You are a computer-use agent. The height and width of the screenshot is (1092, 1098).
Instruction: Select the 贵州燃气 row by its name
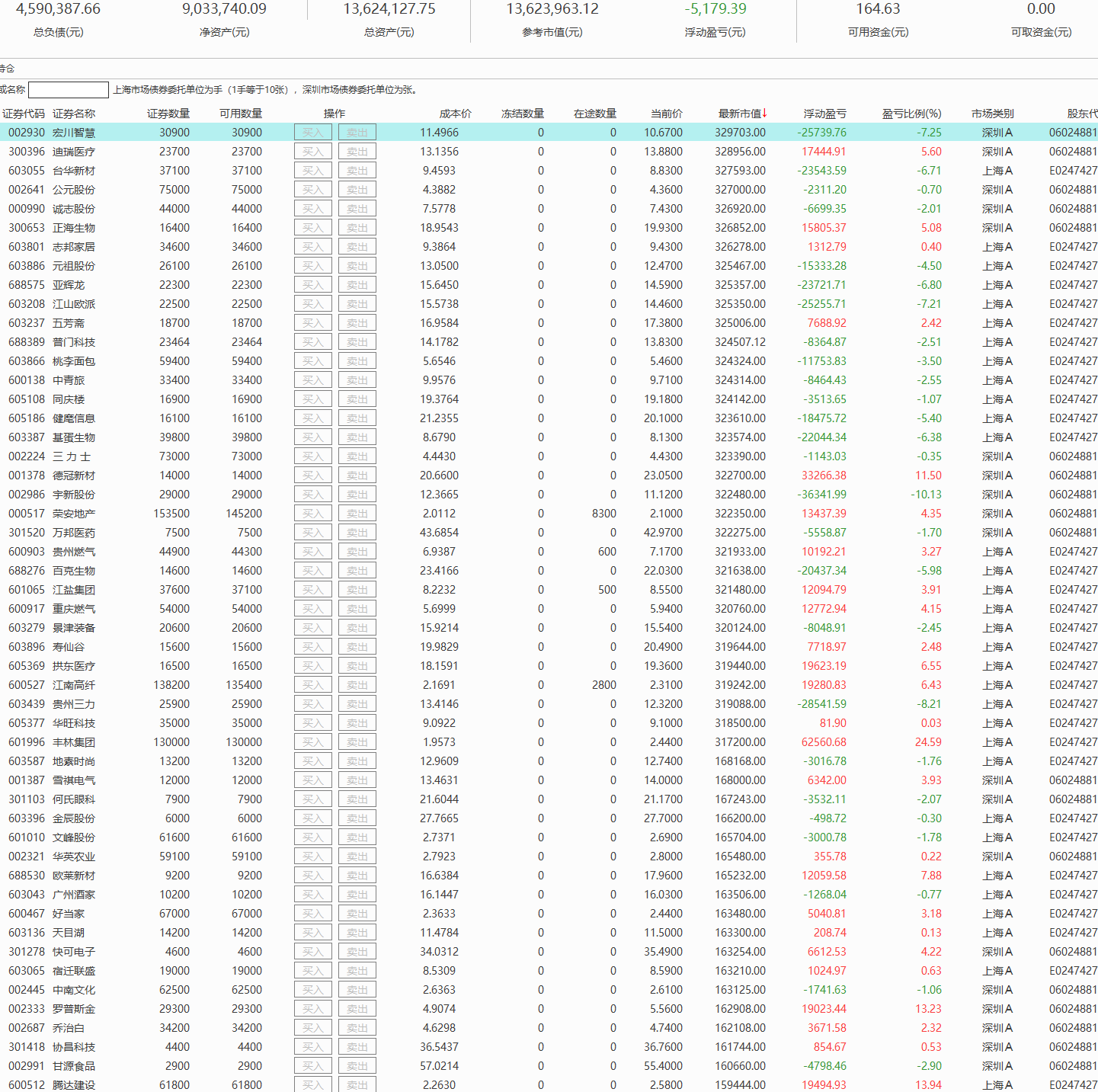coord(74,552)
